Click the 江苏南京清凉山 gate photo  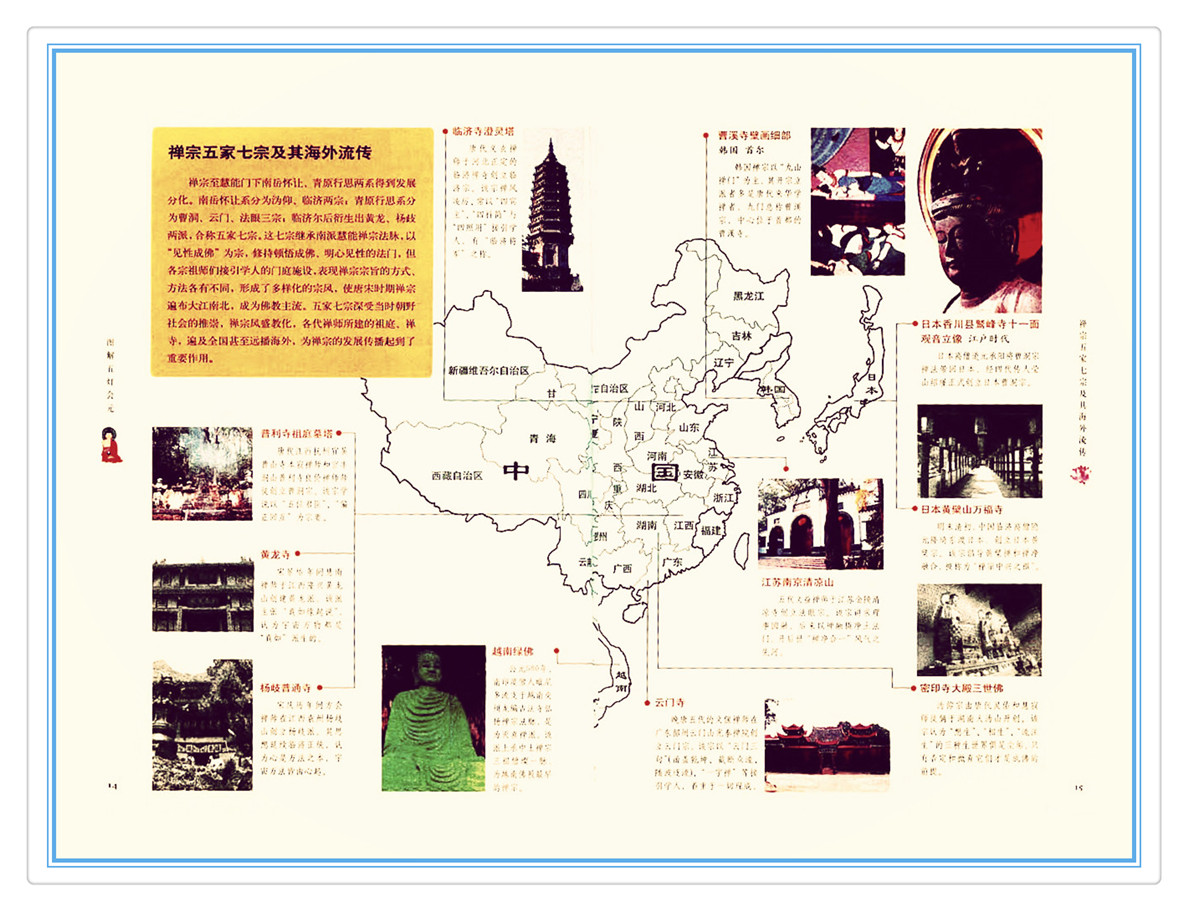point(820,524)
